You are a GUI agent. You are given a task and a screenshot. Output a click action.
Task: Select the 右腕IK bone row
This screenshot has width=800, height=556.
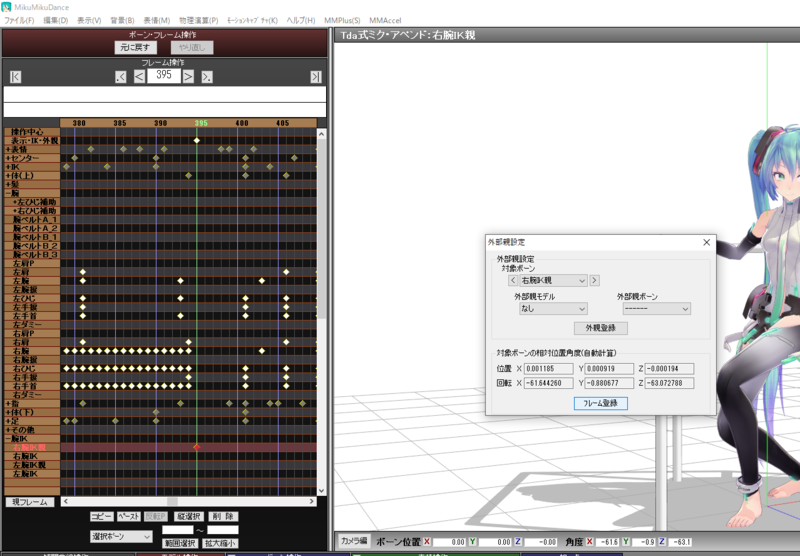pos(32,457)
